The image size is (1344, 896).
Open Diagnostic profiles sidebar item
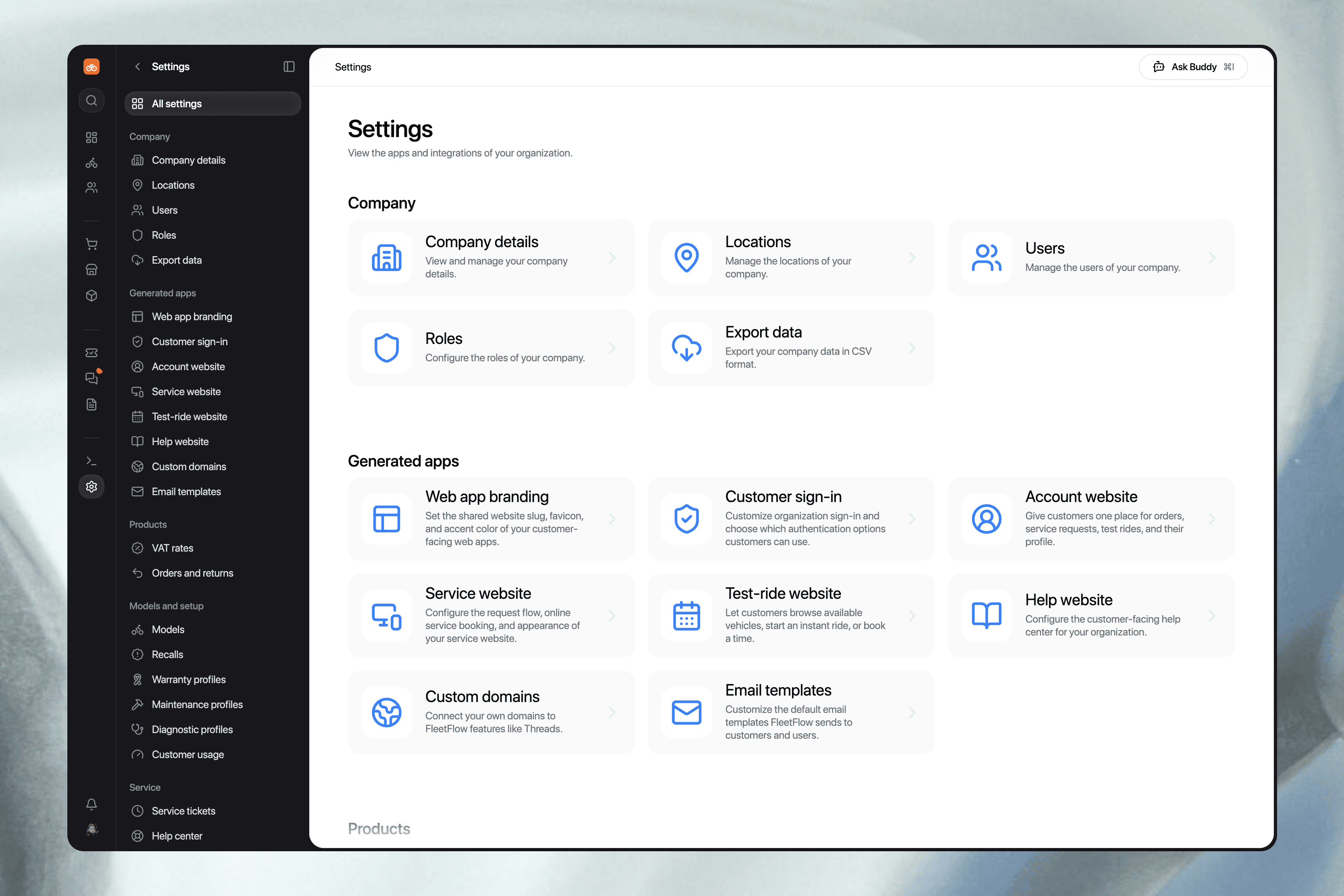pos(213,729)
